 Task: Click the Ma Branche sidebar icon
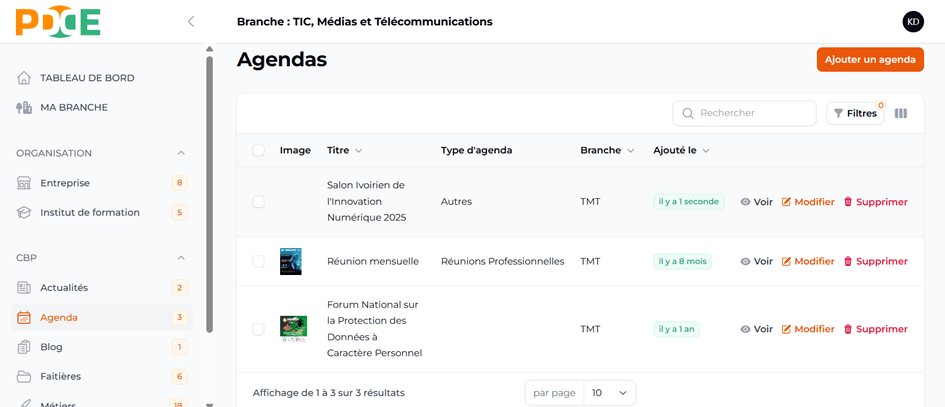tap(24, 108)
